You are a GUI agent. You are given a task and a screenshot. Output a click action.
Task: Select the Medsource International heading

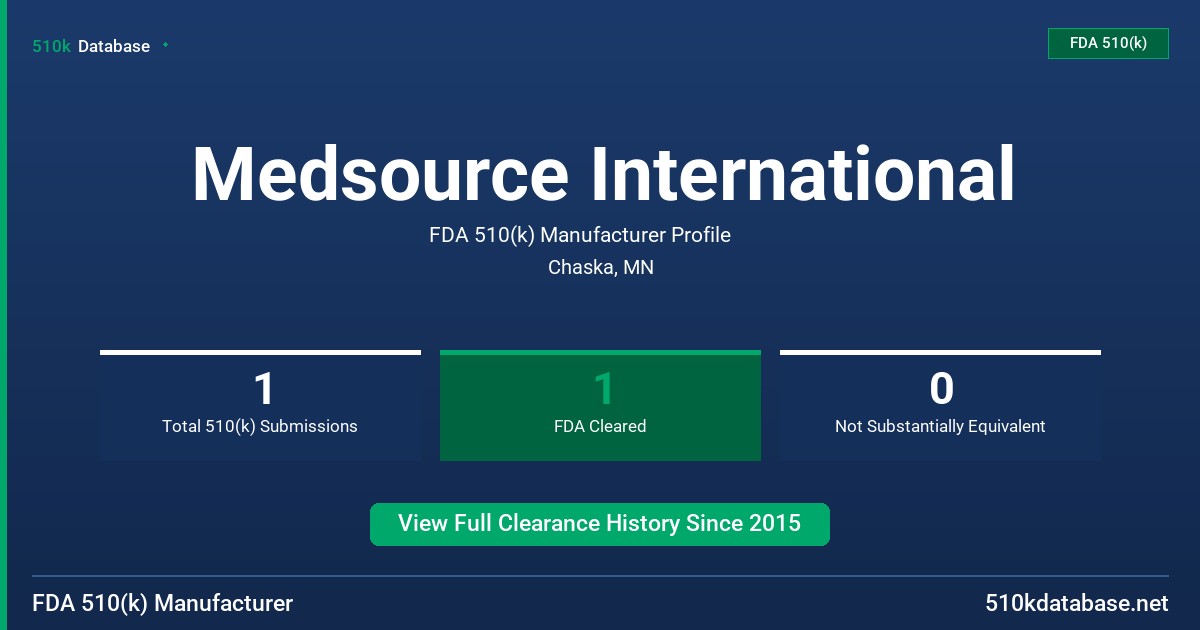click(603, 175)
